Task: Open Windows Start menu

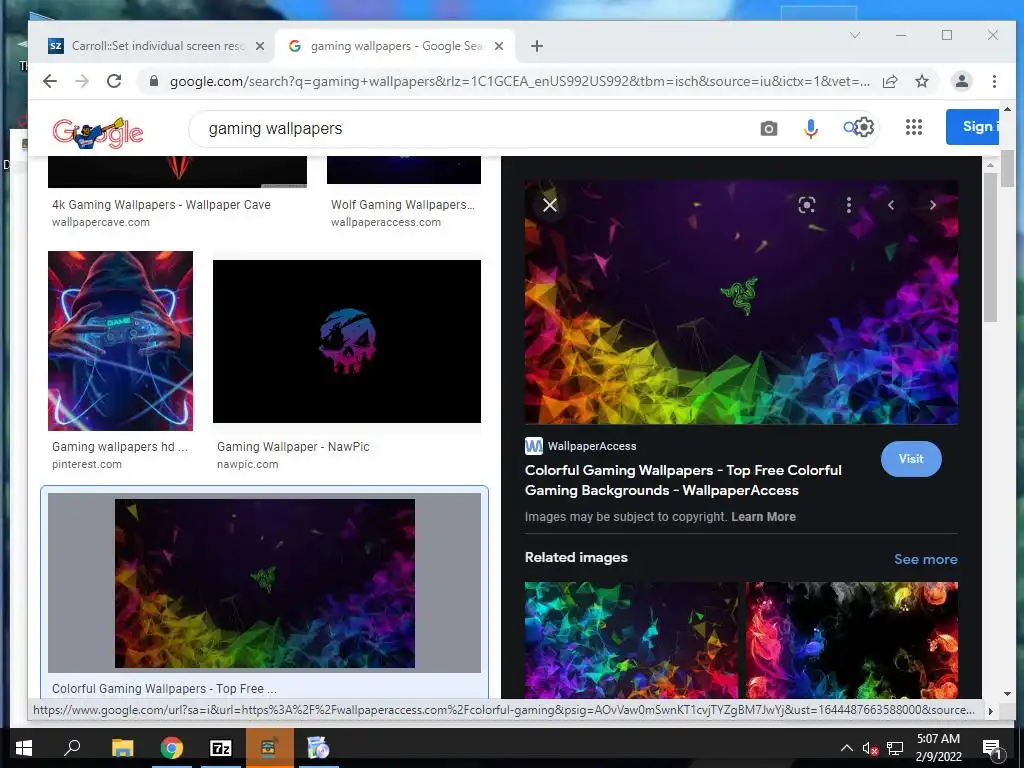Action: [x=24, y=748]
